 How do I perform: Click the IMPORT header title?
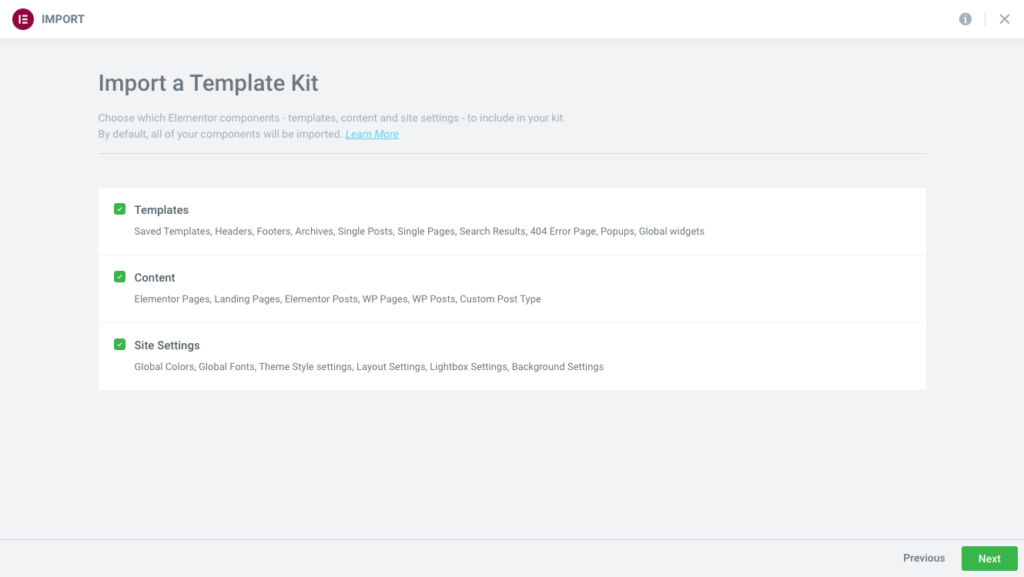[63, 19]
